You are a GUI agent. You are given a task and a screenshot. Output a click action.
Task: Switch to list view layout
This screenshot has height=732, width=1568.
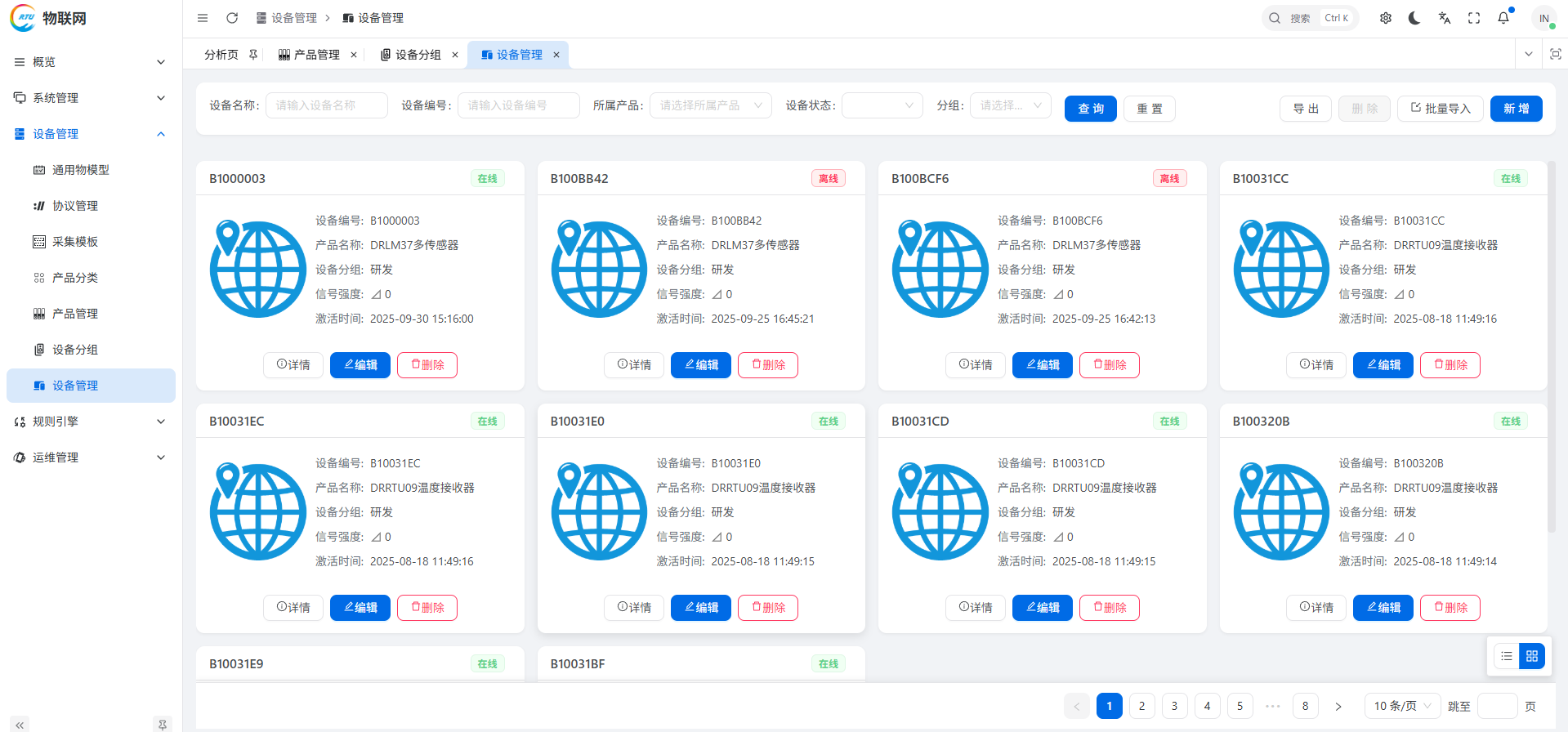(x=1507, y=656)
